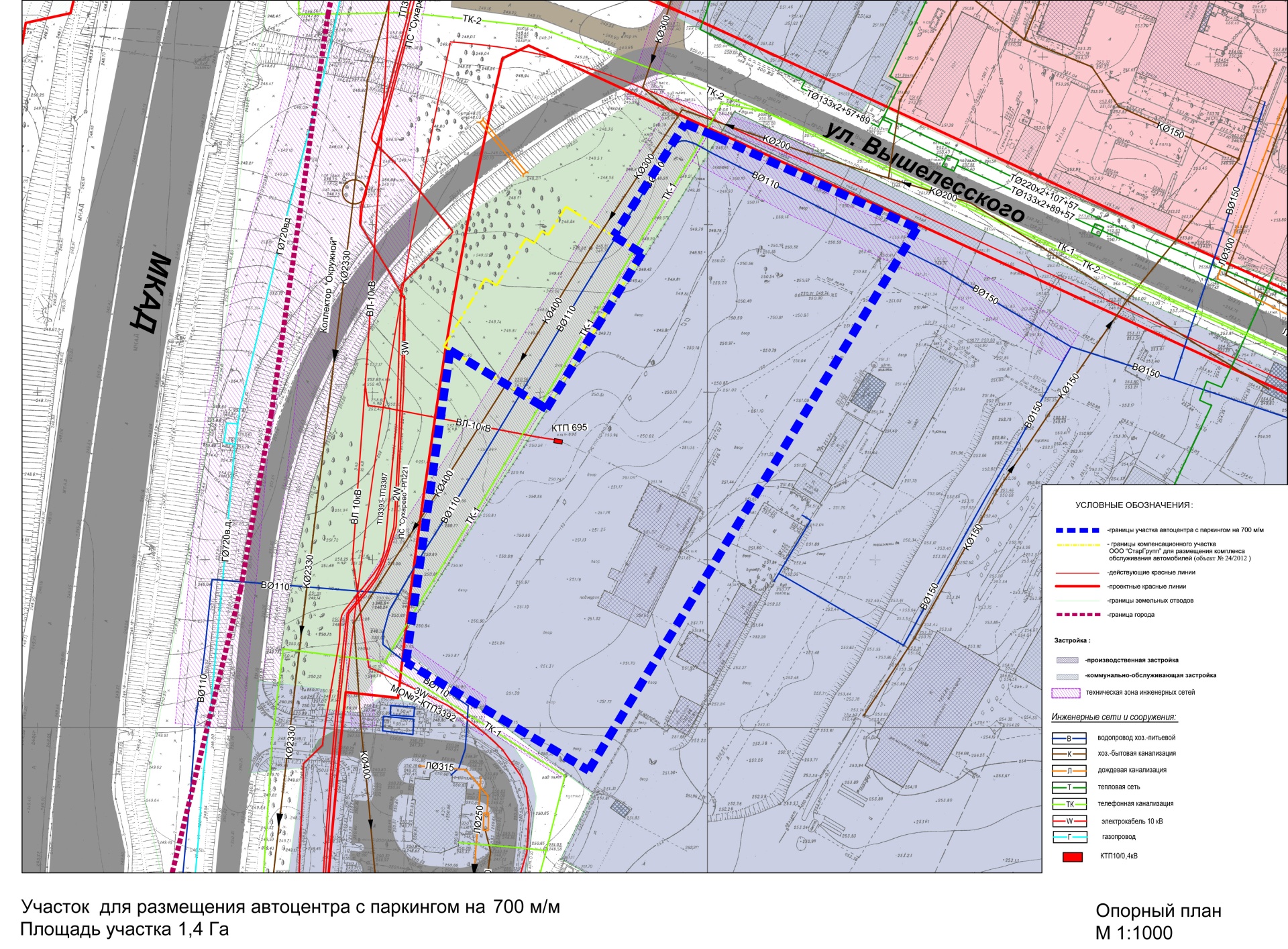The height and width of the screenshot is (949, 1288).
Task: Click the storm drain 'Л' legend symbol
Action: [1069, 771]
